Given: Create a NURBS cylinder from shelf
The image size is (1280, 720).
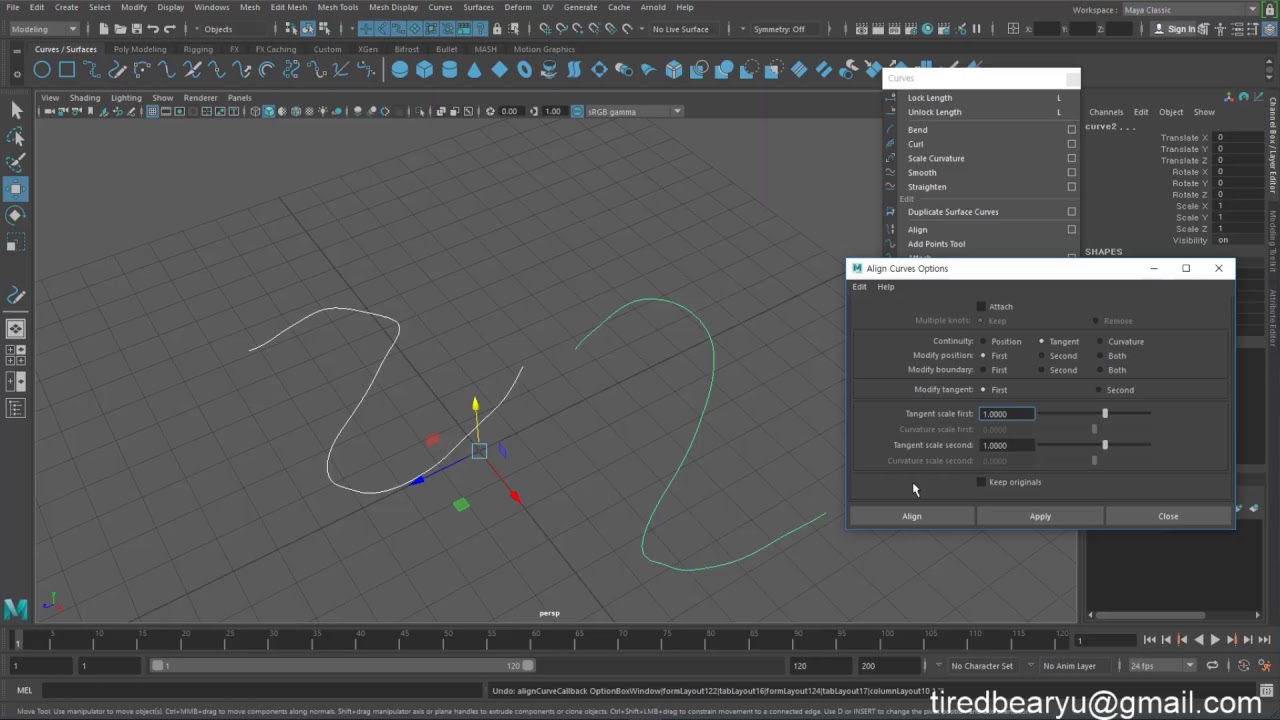Looking at the screenshot, I should click(x=449, y=69).
